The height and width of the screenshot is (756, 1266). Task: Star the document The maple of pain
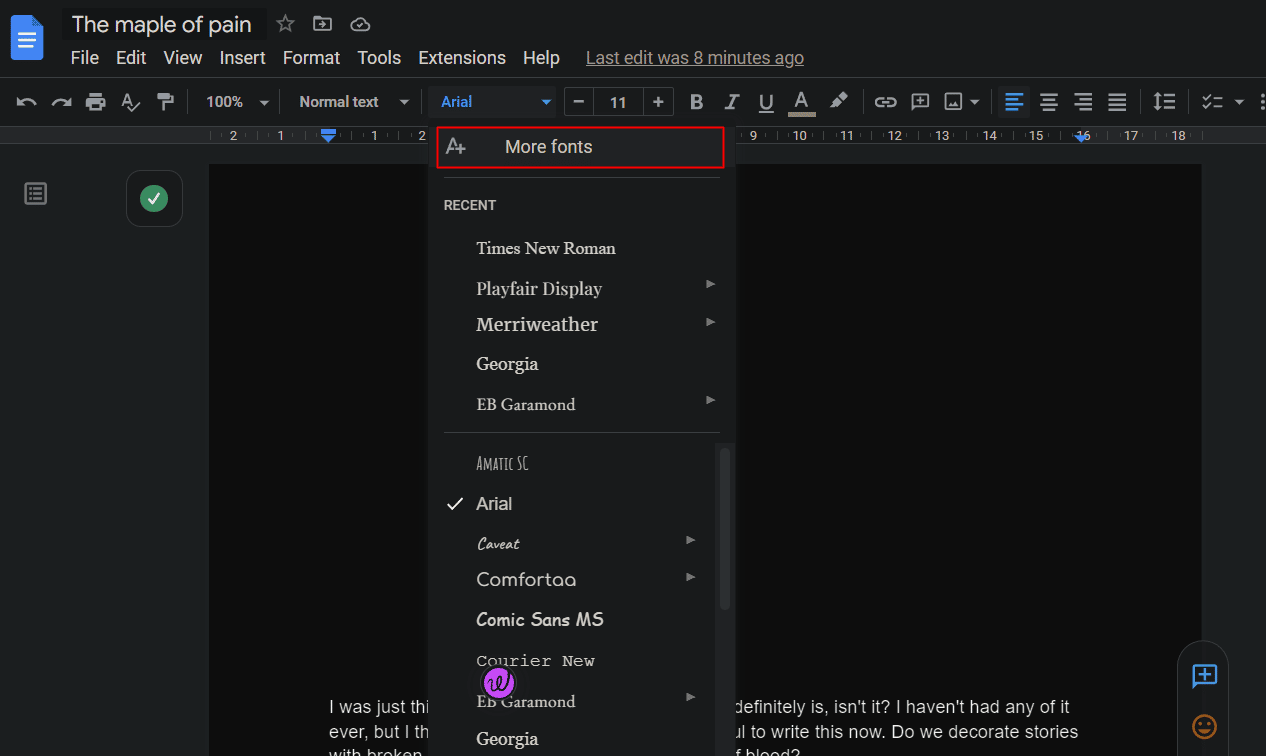[285, 24]
